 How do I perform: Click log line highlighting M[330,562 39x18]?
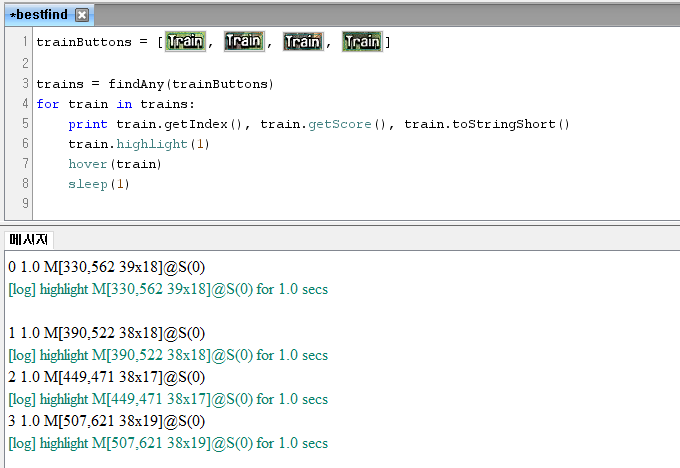pyautogui.click(x=168, y=289)
